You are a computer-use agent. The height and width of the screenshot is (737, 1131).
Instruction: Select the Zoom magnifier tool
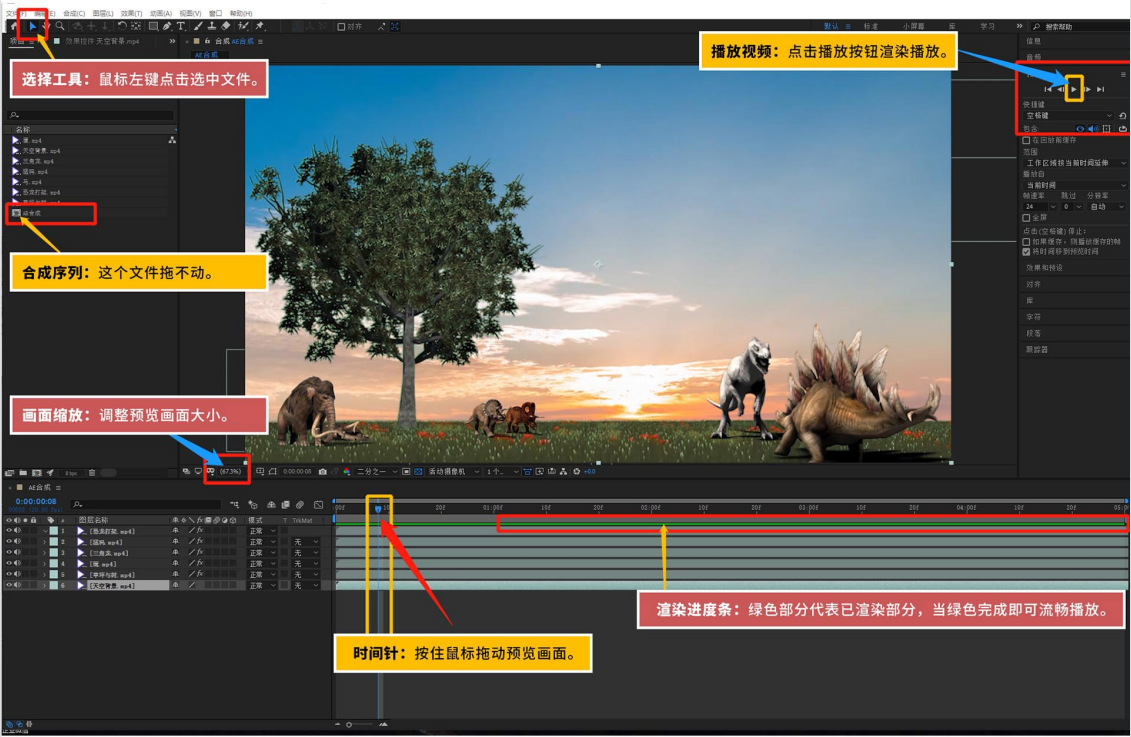60,26
